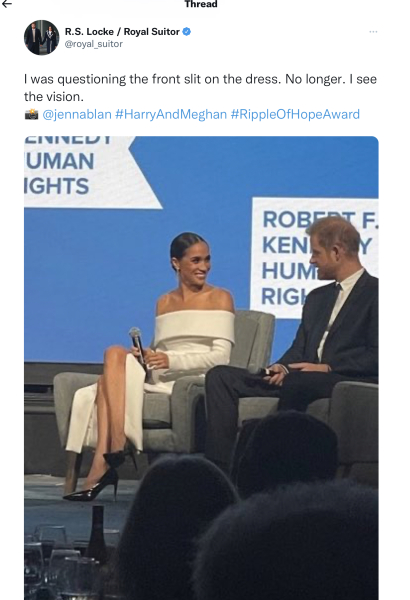Open the #RippleOfHopeAward hashtag
The width and height of the screenshot is (410, 600).
tap(295, 114)
